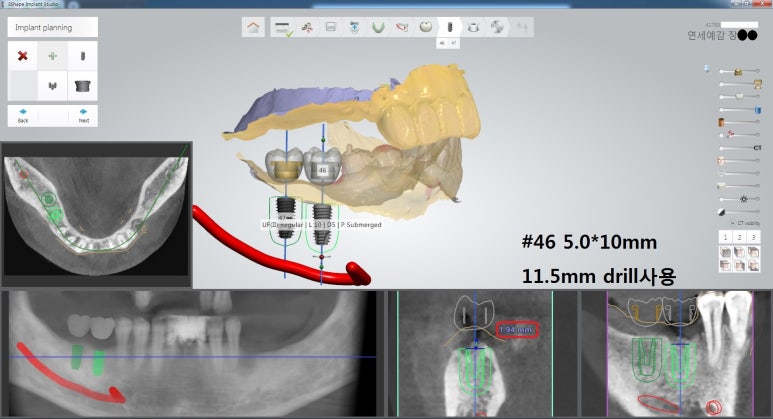The image size is (773, 419).
Task: Open the green arch panoramic curve step
Action: [378, 28]
